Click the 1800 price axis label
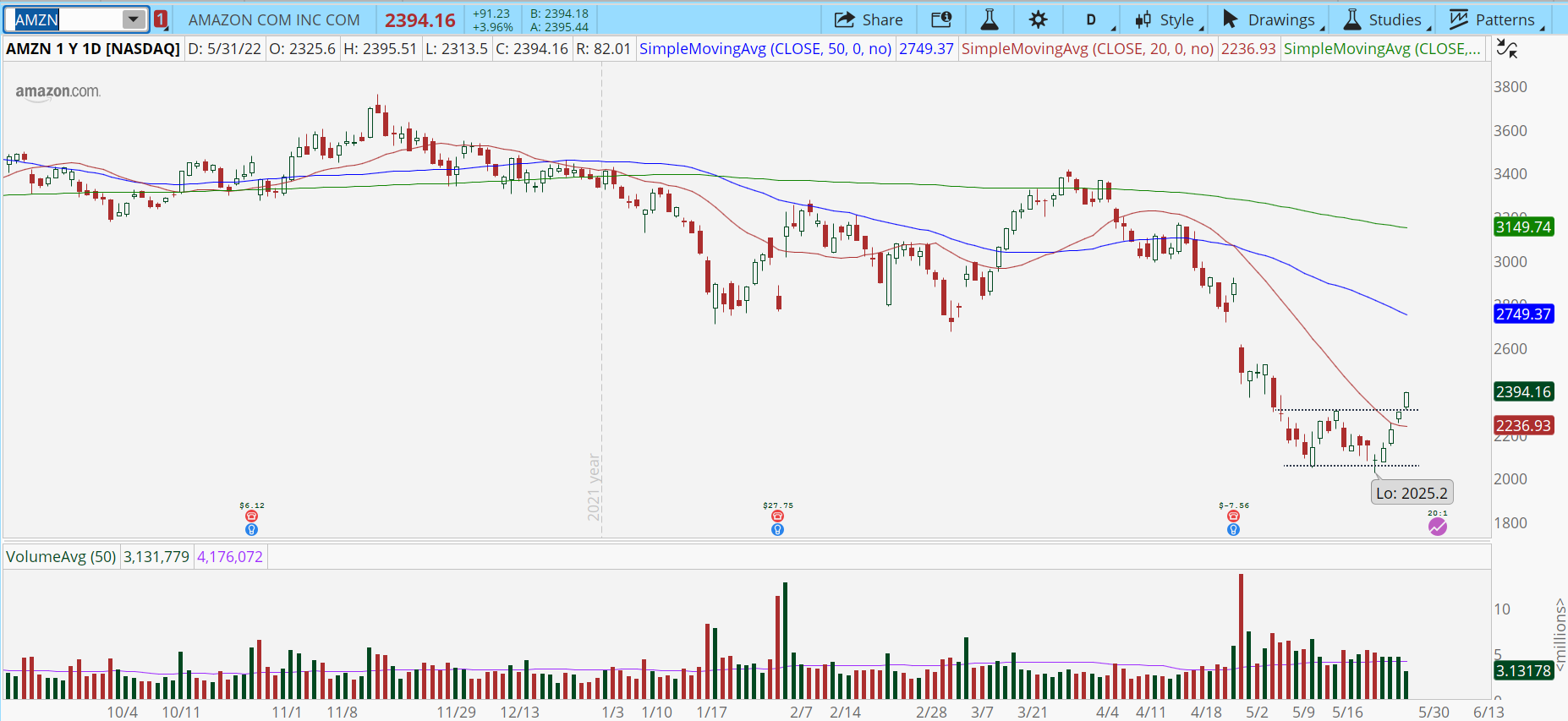 [x=1510, y=523]
